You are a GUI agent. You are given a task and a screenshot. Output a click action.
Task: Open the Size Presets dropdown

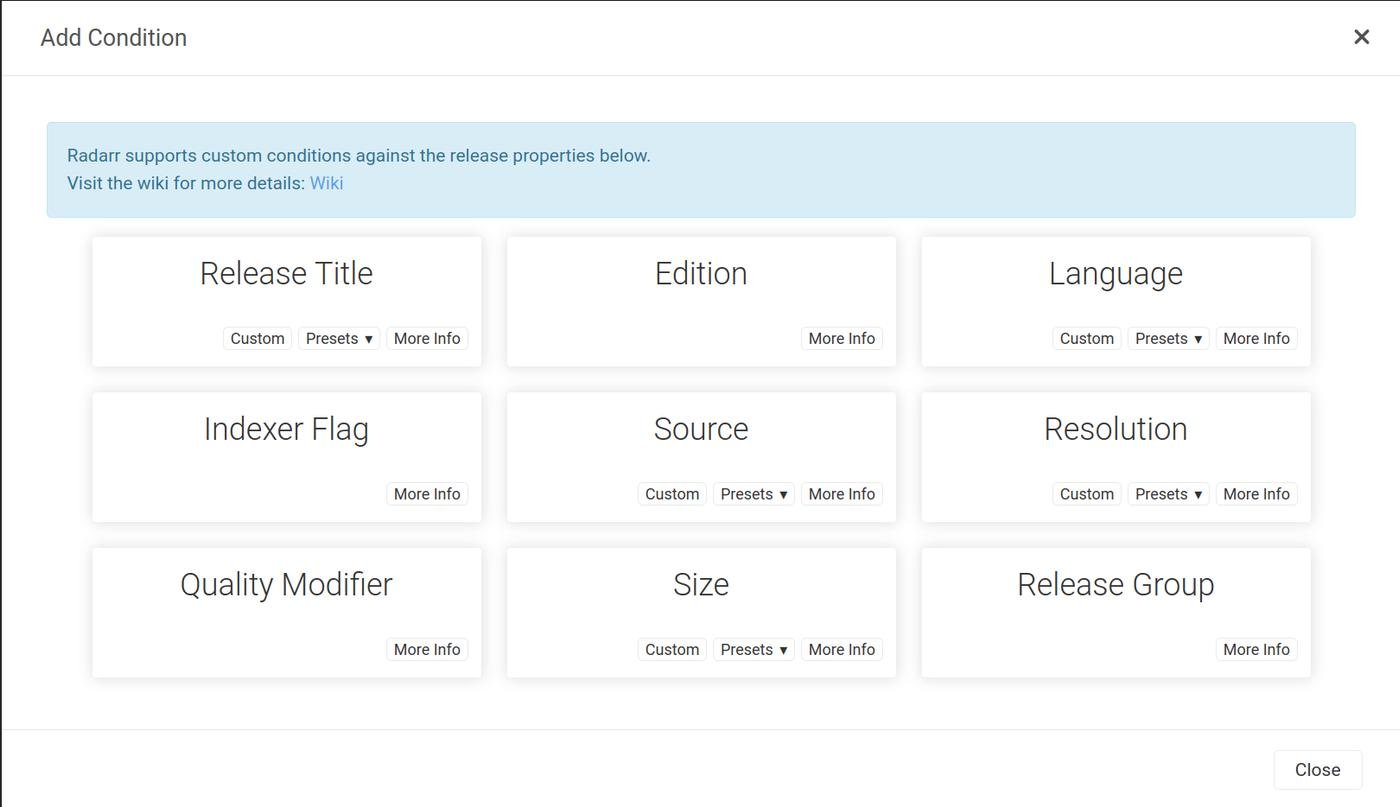coord(753,650)
